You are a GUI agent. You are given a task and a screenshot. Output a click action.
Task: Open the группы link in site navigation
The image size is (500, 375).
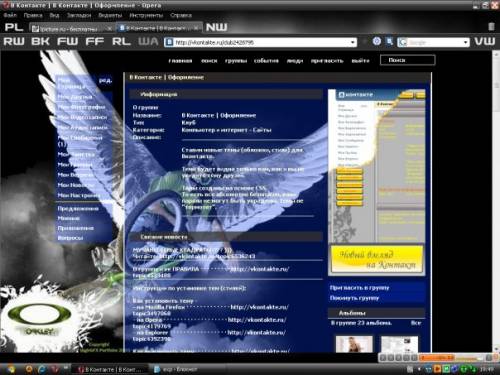click(x=236, y=61)
